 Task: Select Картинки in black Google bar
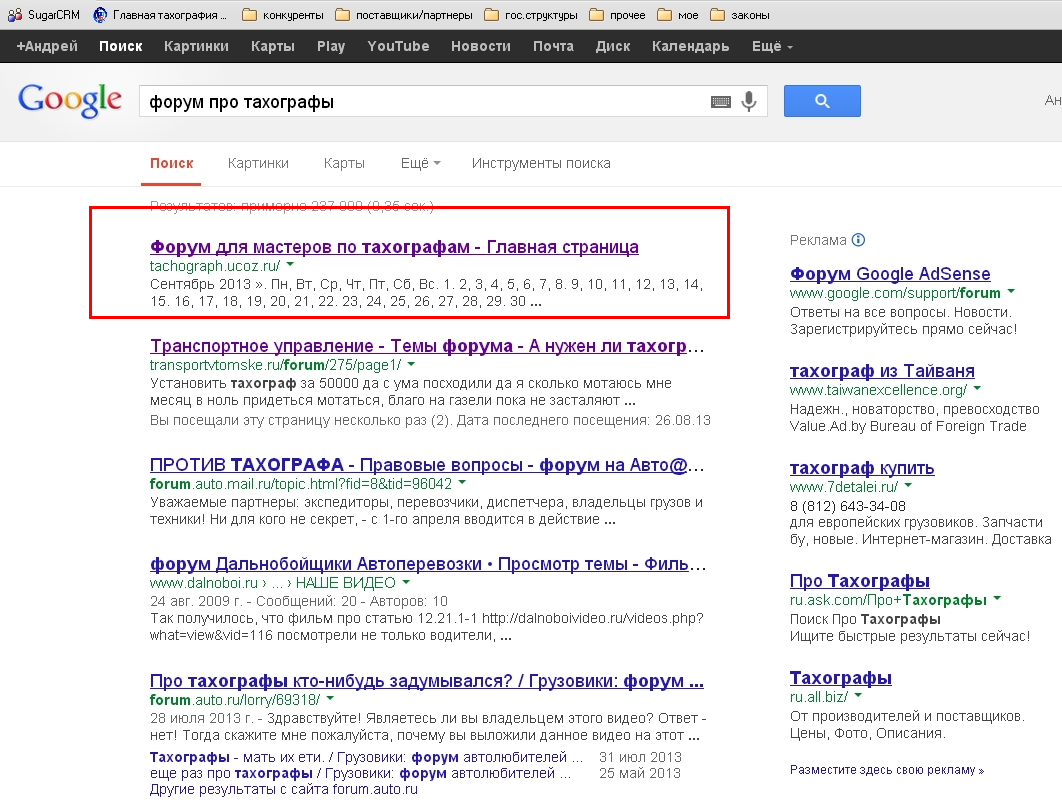tap(196, 46)
